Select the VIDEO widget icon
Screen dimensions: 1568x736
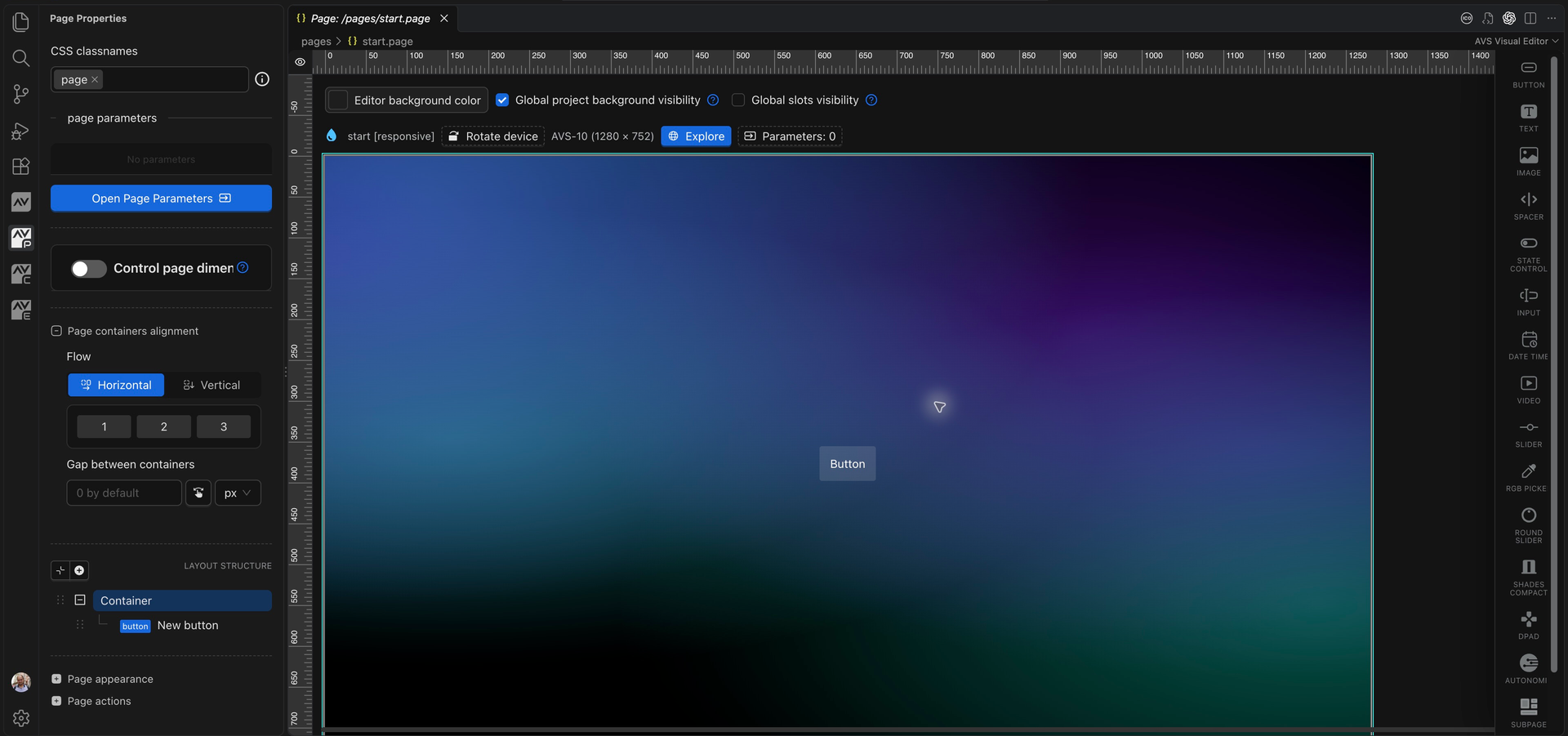coord(1528,383)
